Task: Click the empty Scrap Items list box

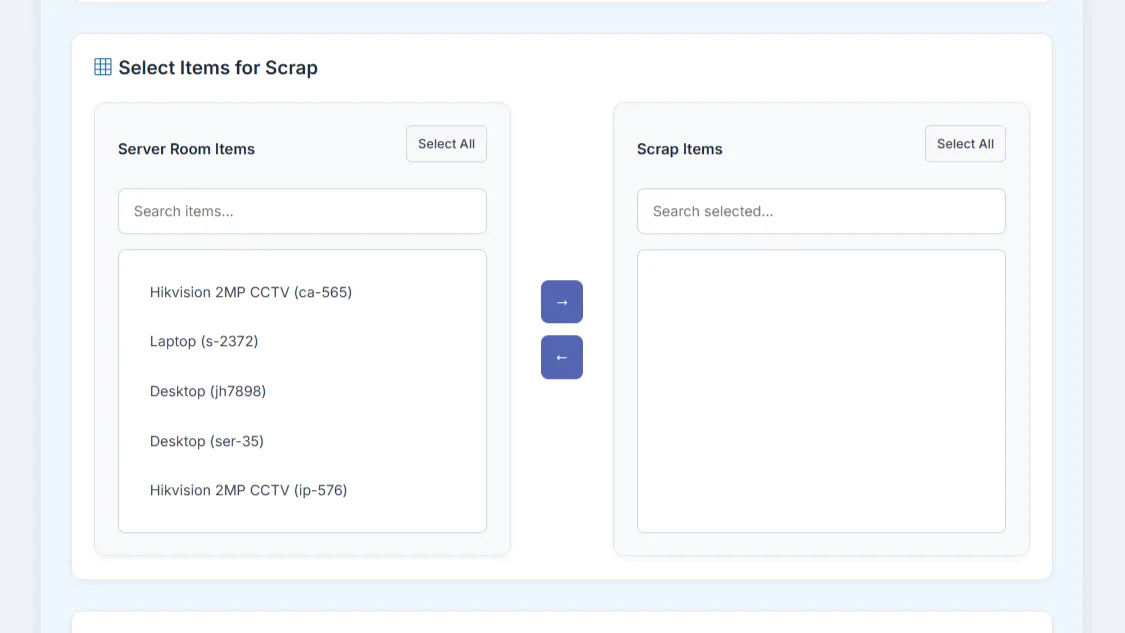Action: click(821, 391)
